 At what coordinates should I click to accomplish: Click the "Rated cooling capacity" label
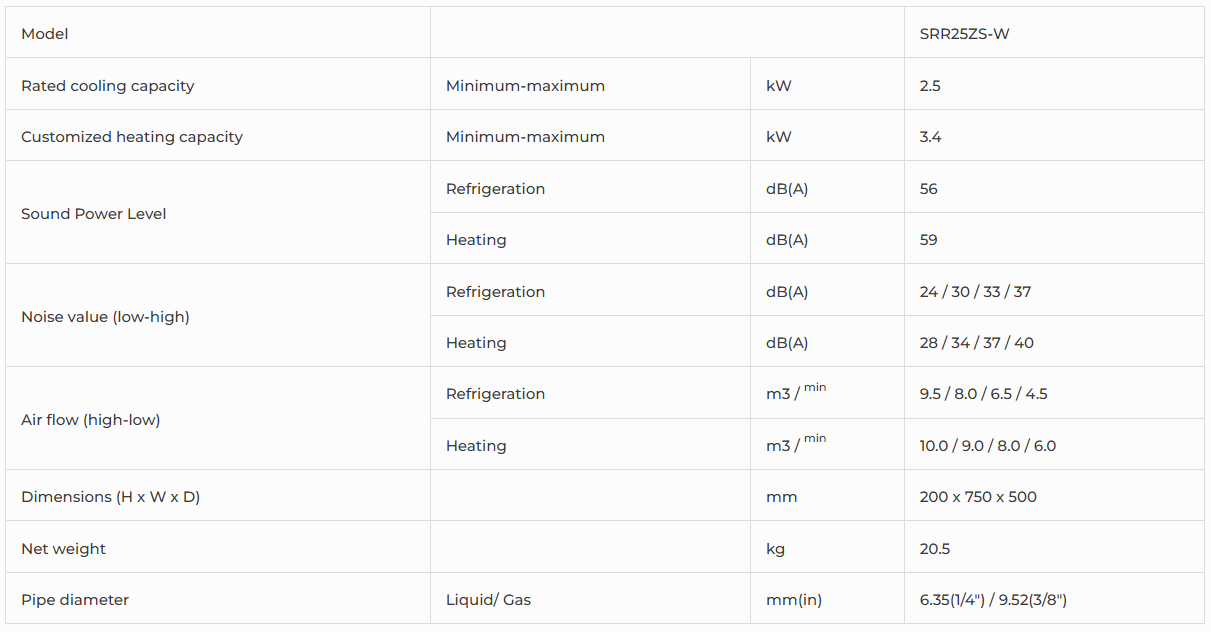[107, 86]
